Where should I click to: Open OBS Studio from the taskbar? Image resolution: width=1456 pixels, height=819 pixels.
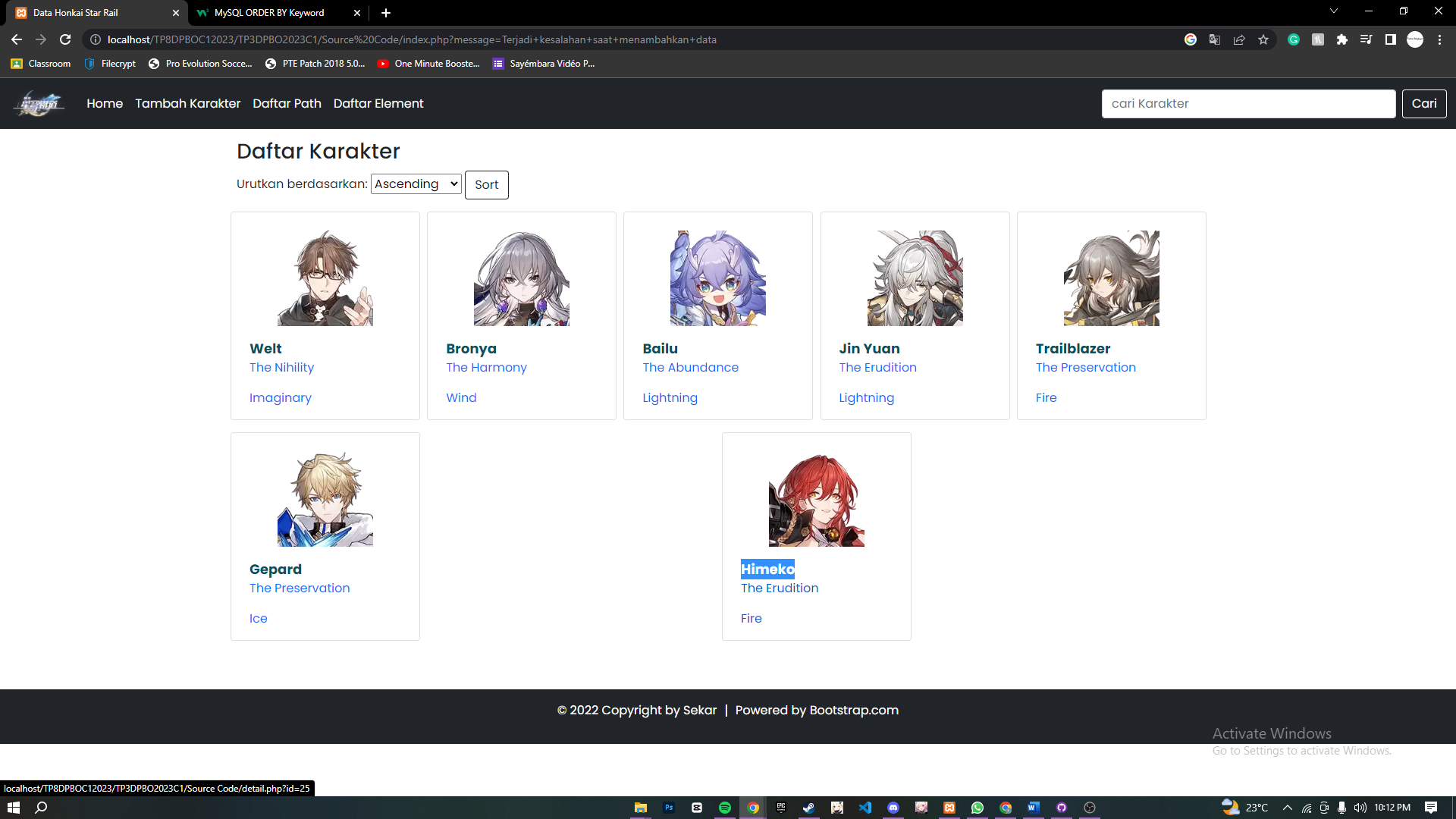(x=1090, y=807)
